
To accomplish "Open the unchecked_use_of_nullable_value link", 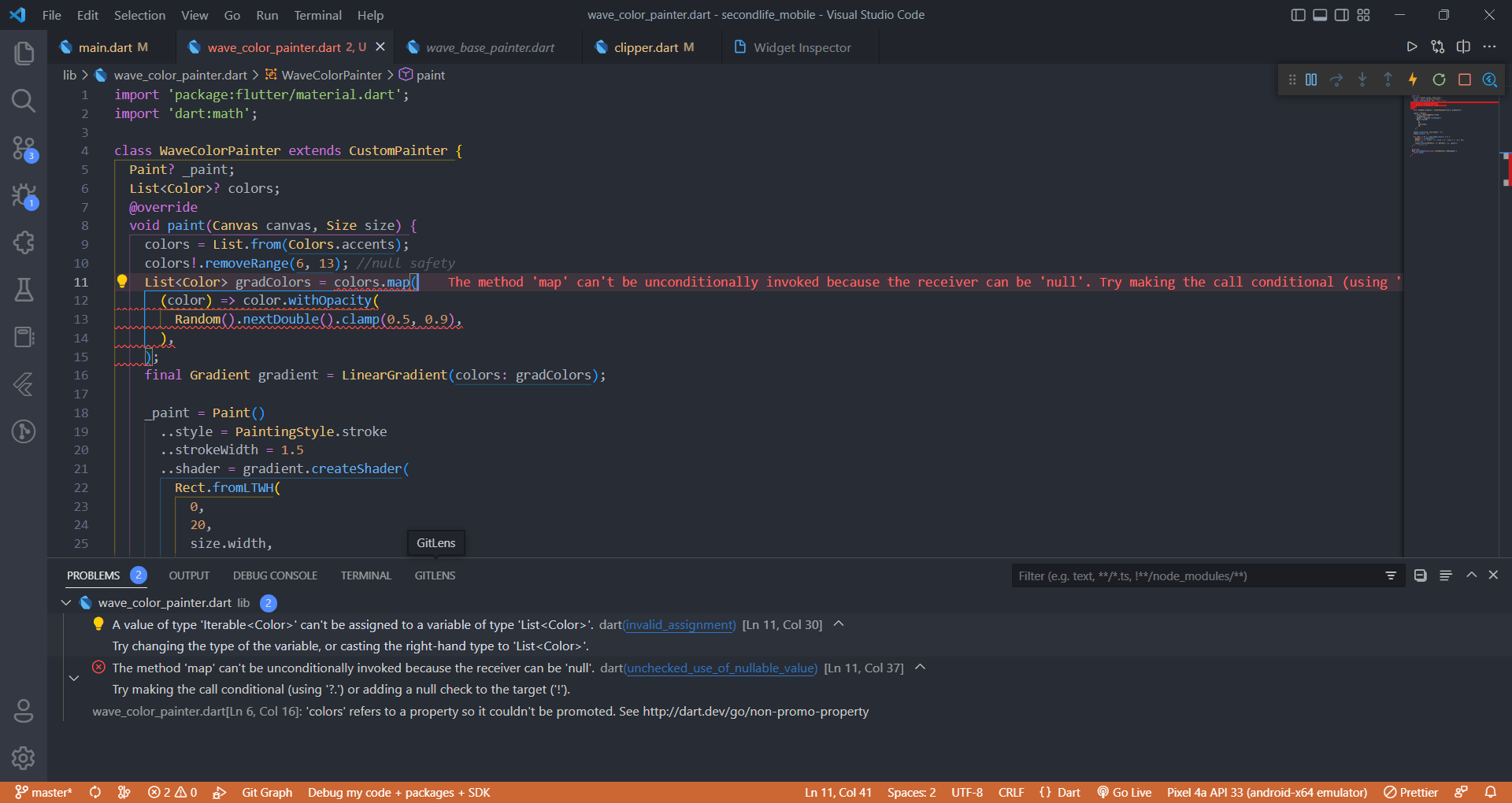I will click(721, 668).
